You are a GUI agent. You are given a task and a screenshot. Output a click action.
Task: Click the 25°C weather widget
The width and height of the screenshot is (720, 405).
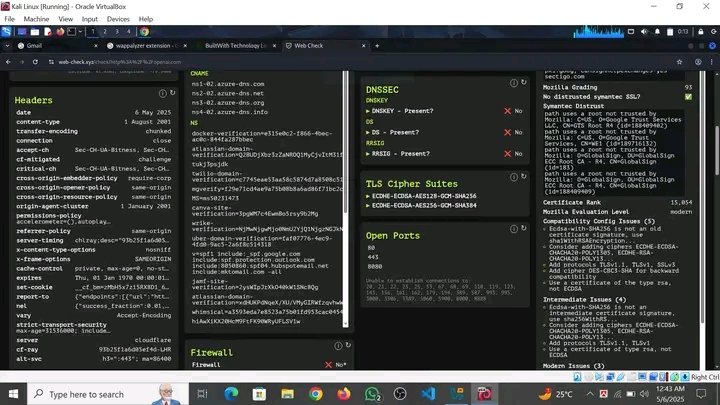point(556,394)
